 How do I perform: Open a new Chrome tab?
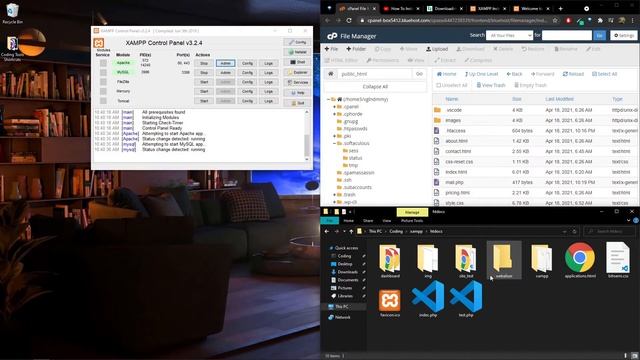(x=560, y=8)
